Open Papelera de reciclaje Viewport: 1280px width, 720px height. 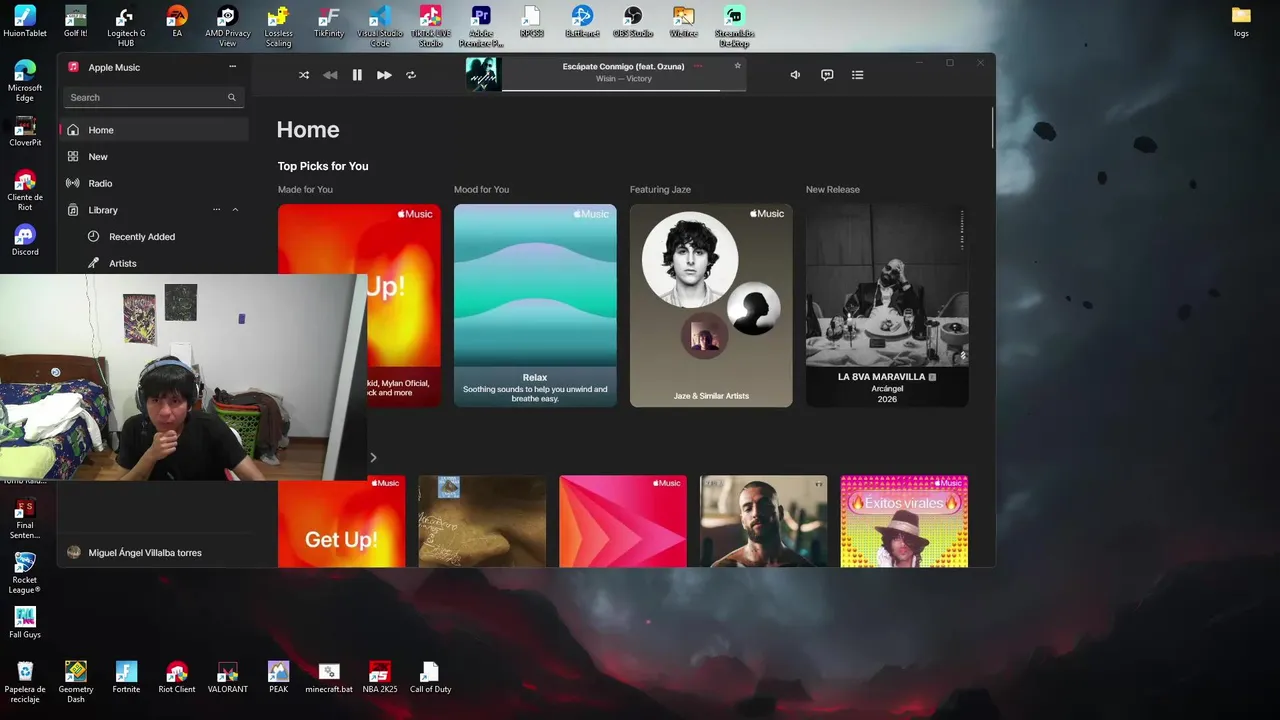click(25, 682)
